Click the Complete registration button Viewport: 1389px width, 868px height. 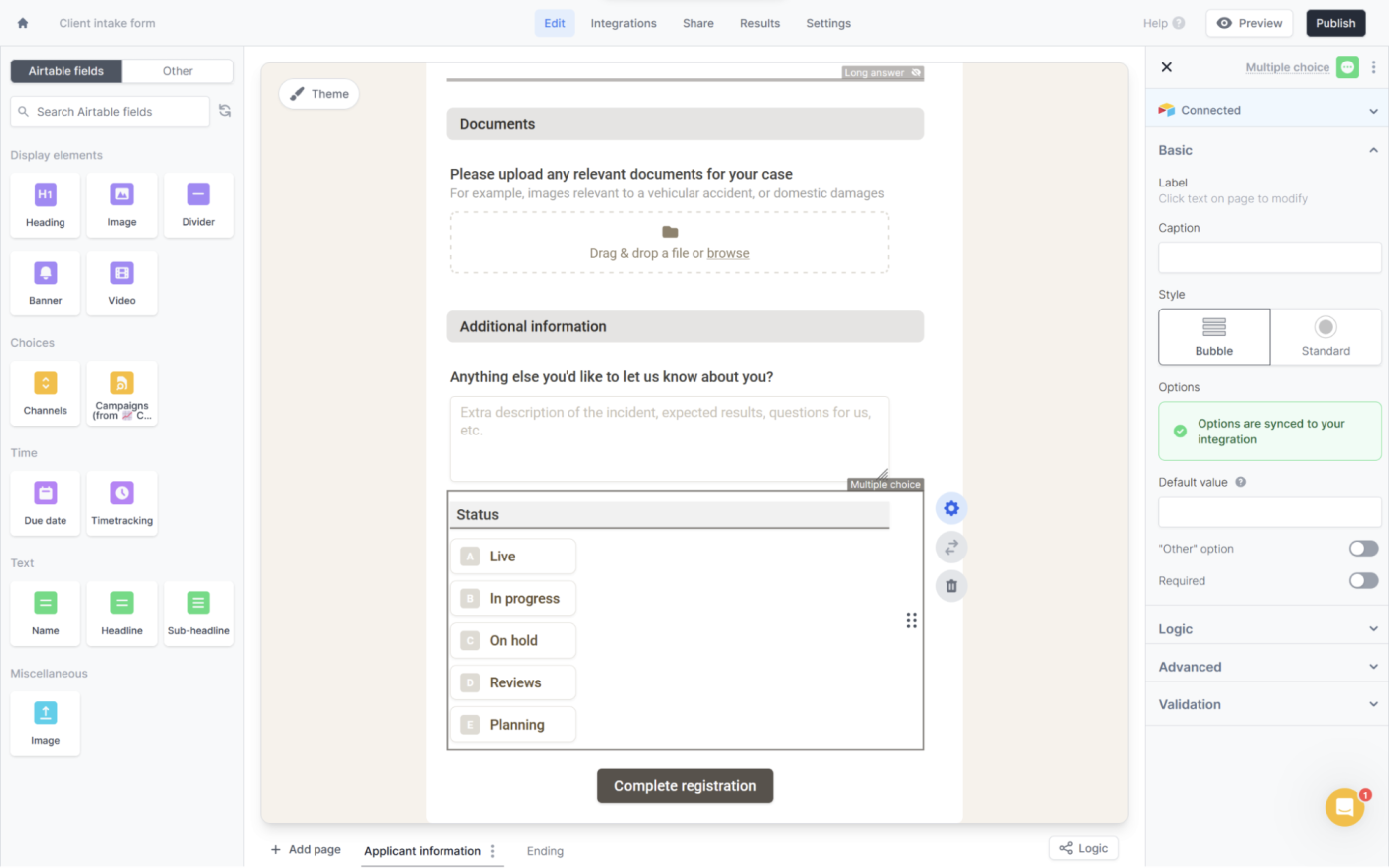(x=685, y=786)
